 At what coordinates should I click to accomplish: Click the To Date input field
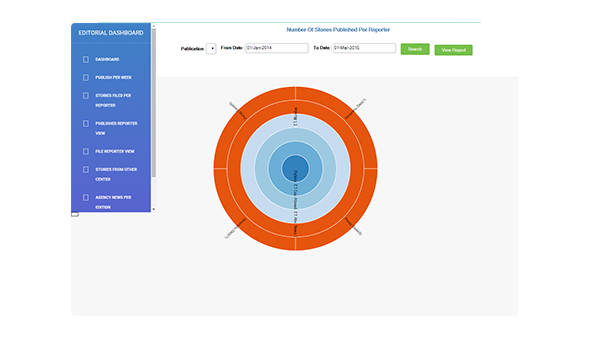coord(364,48)
